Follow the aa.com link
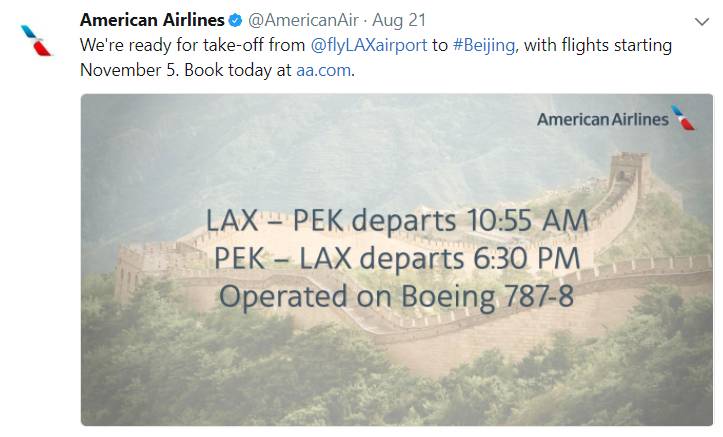This screenshot has height=437, width=723. pyautogui.click(x=324, y=71)
